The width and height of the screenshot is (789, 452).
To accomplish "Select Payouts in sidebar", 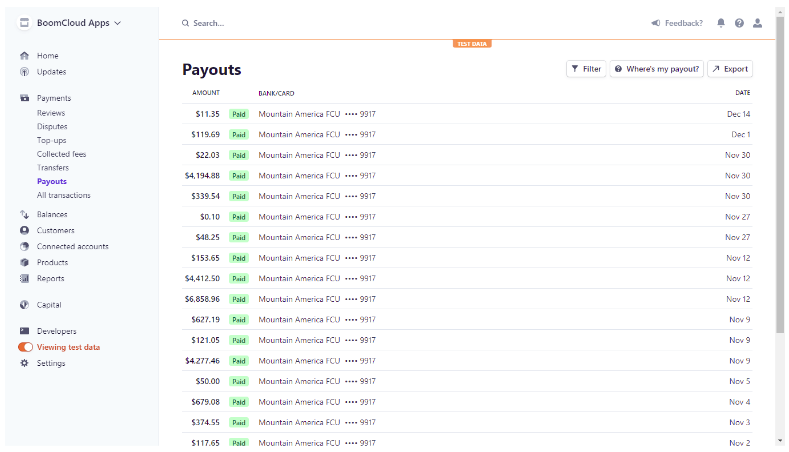I will [x=52, y=181].
